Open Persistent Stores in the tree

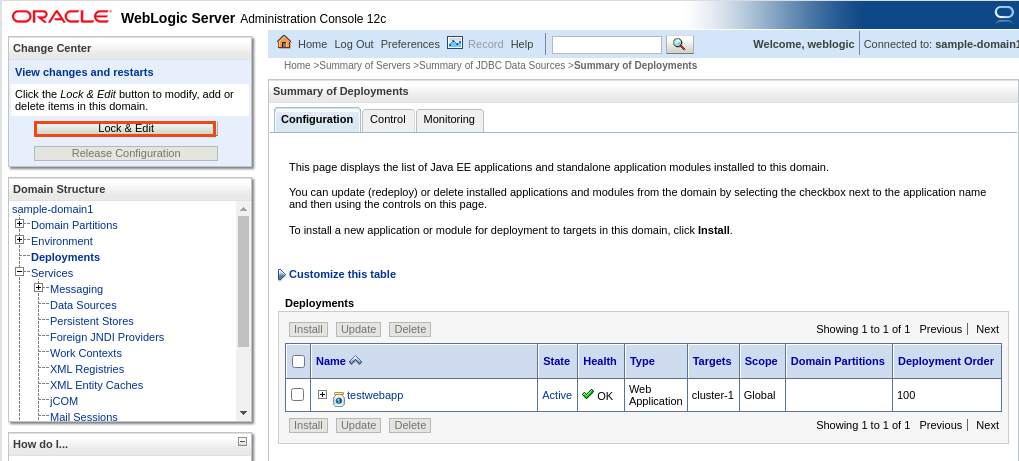[x=92, y=321]
